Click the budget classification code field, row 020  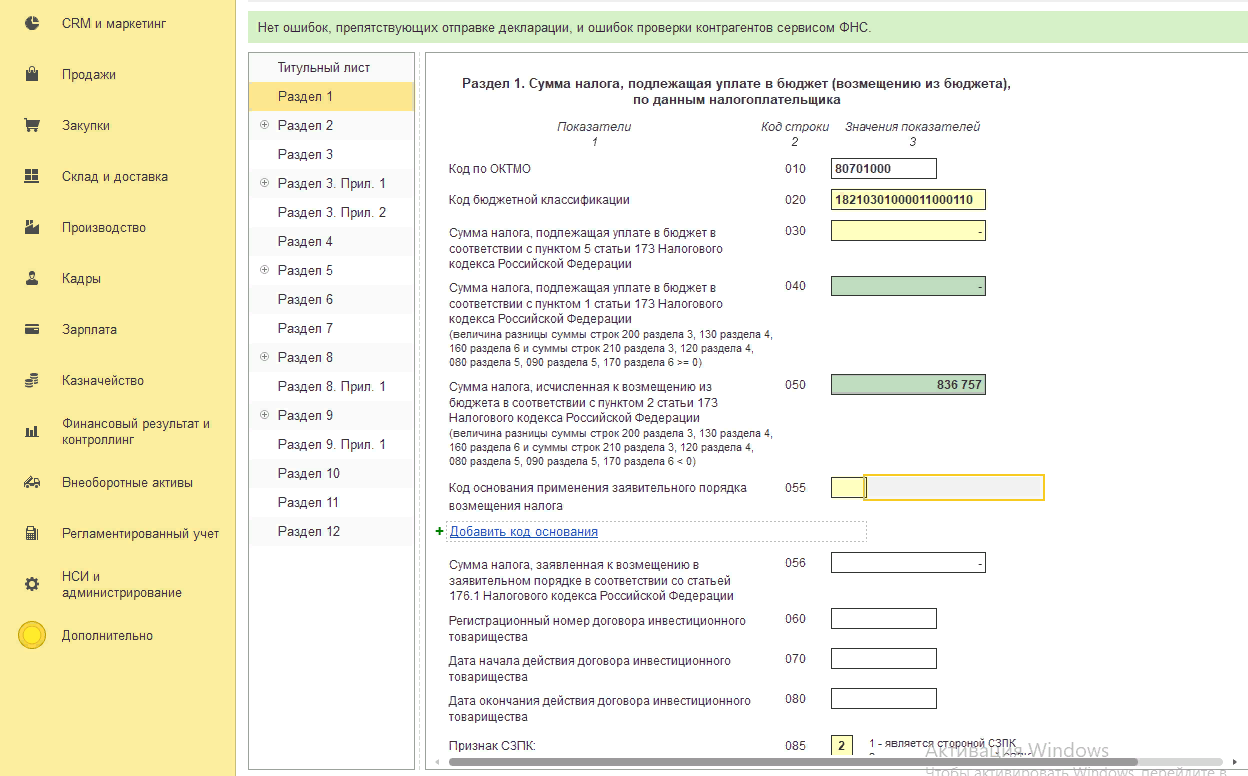tap(908, 199)
